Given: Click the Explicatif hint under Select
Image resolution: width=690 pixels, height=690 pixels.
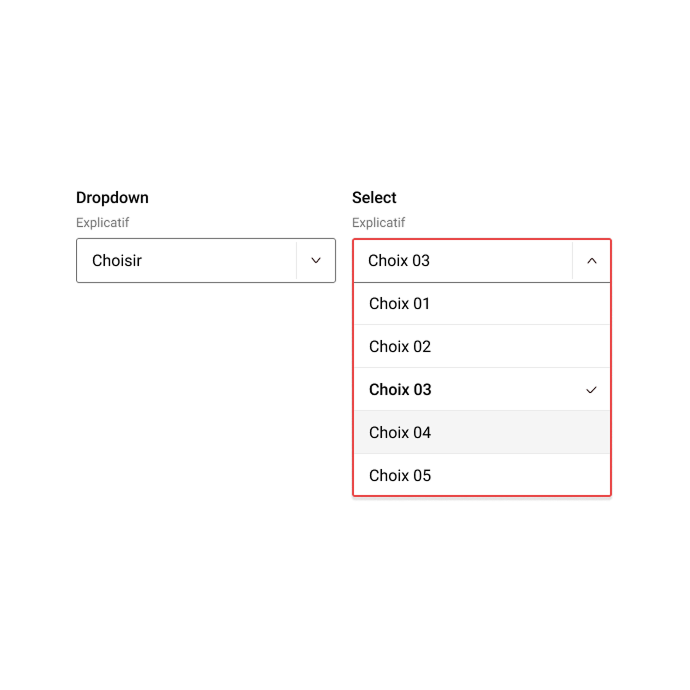Looking at the screenshot, I should click(379, 223).
